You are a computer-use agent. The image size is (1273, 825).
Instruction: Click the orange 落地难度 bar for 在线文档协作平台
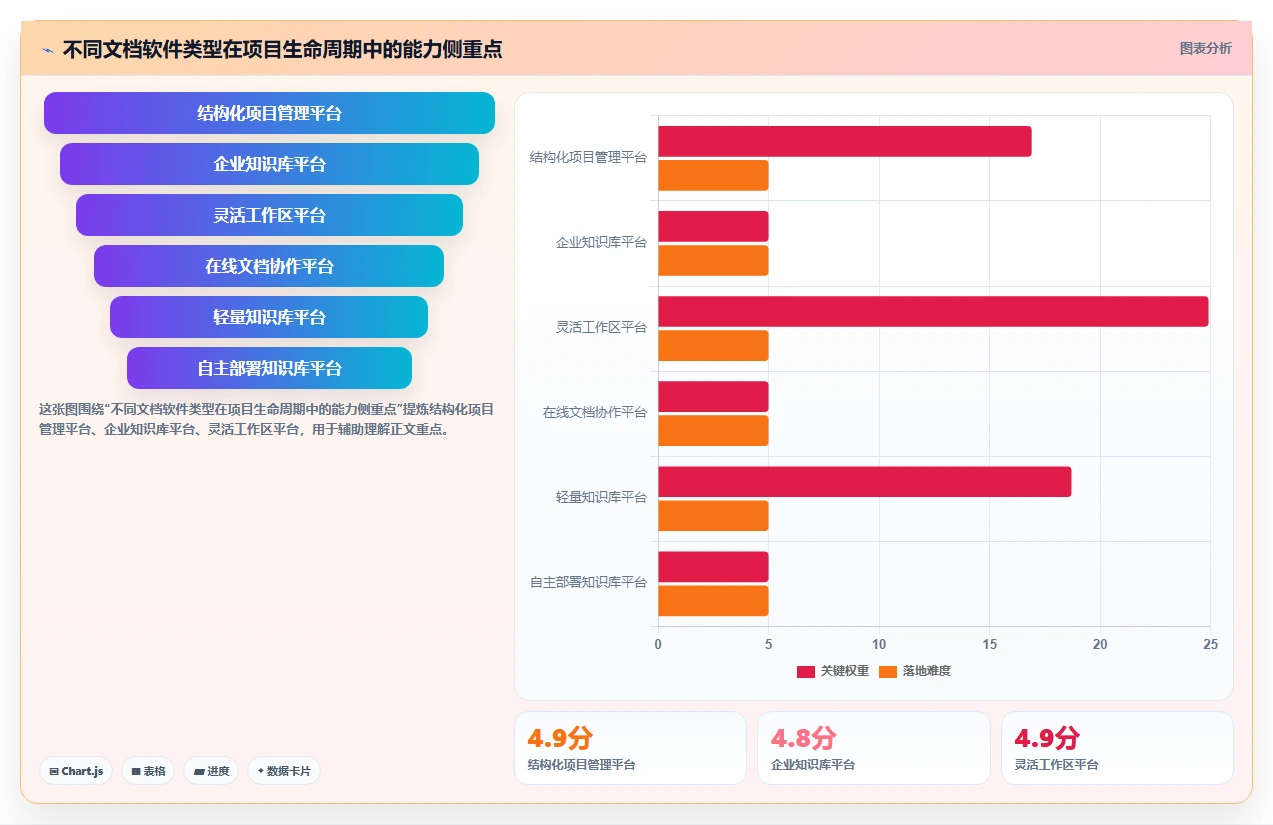point(713,430)
